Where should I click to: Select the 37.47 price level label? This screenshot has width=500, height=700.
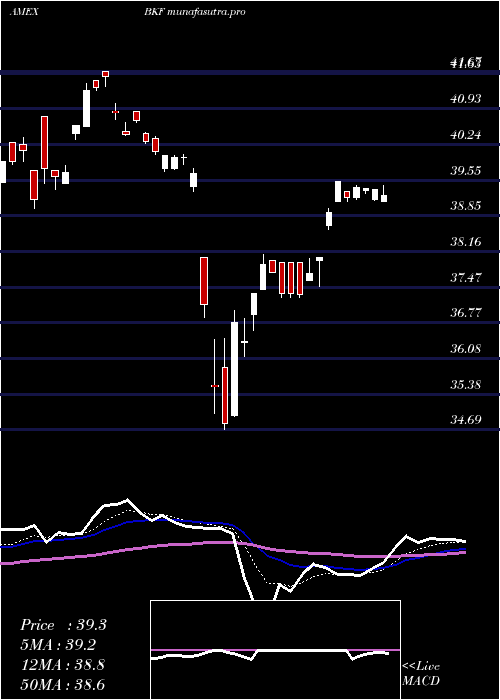tap(466, 277)
